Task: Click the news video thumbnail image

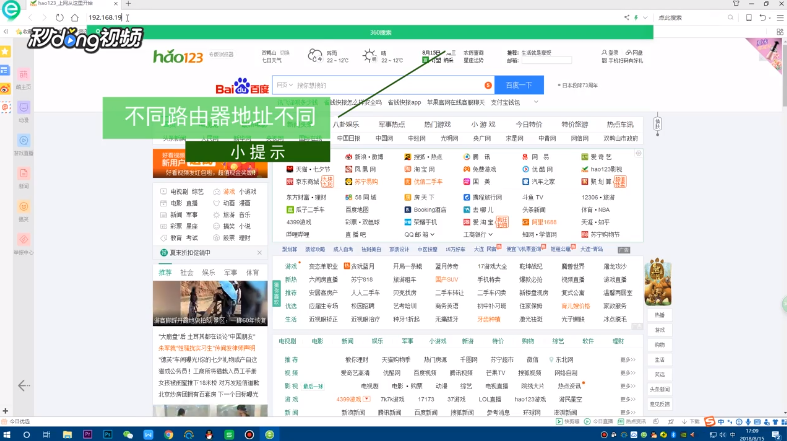Action: pyautogui.click(x=210, y=303)
